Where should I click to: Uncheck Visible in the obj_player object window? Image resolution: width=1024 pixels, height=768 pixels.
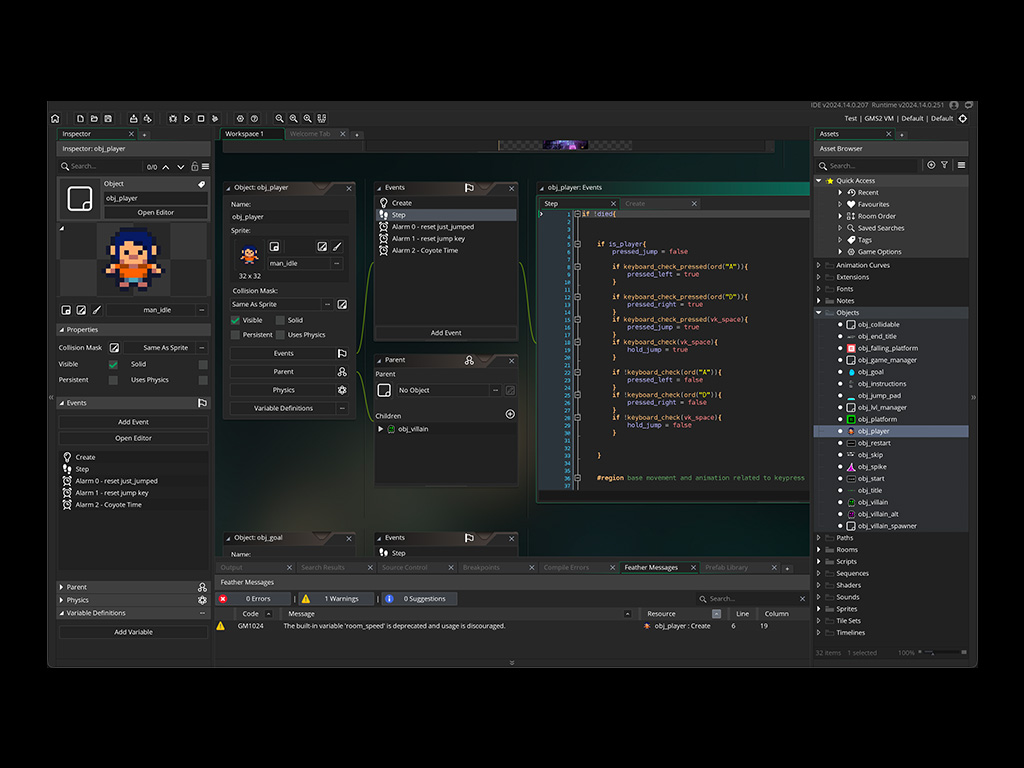click(x=236, y=320)
